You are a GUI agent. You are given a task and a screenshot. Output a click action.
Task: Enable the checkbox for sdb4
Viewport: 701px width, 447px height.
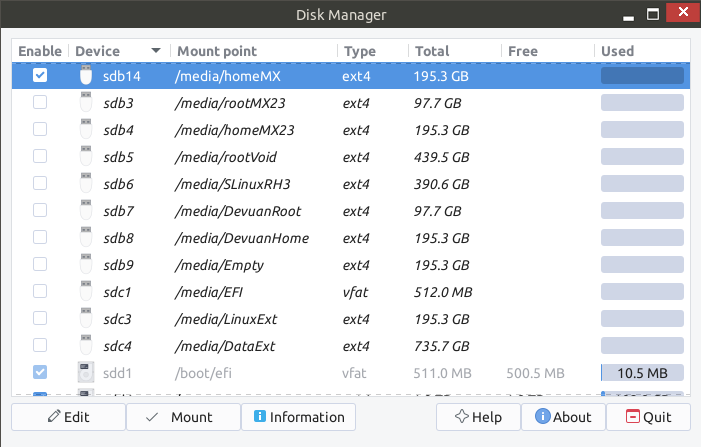click(x=40, y=129)
